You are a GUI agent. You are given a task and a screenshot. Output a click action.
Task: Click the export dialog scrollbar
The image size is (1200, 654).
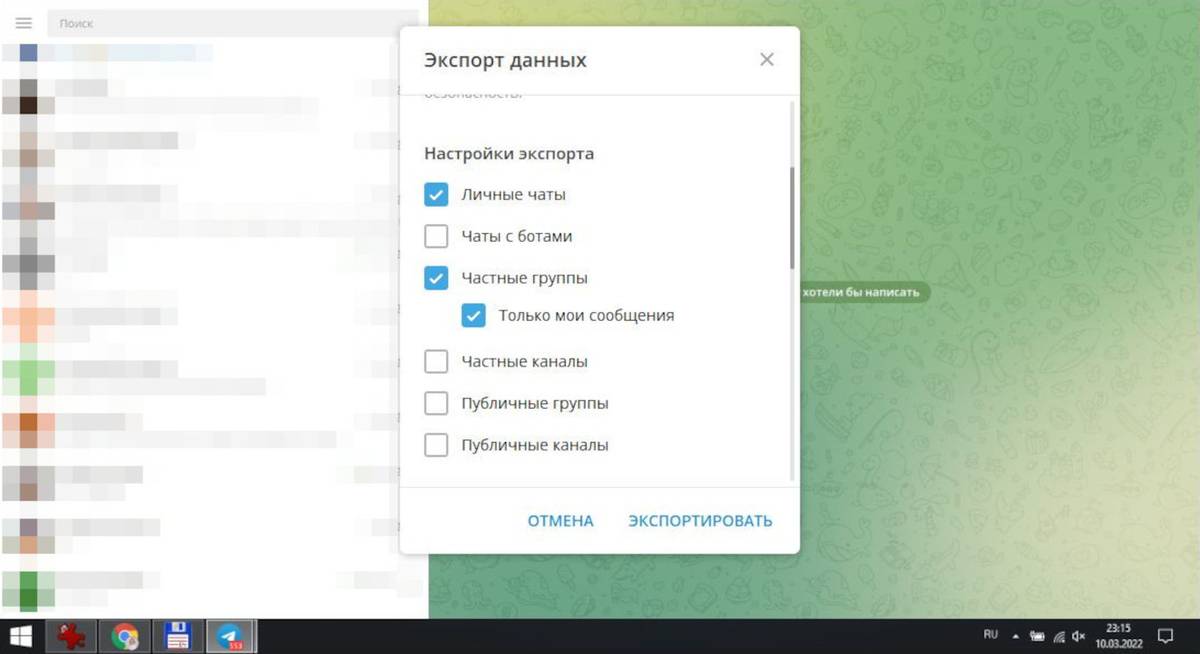pos(793,218)
